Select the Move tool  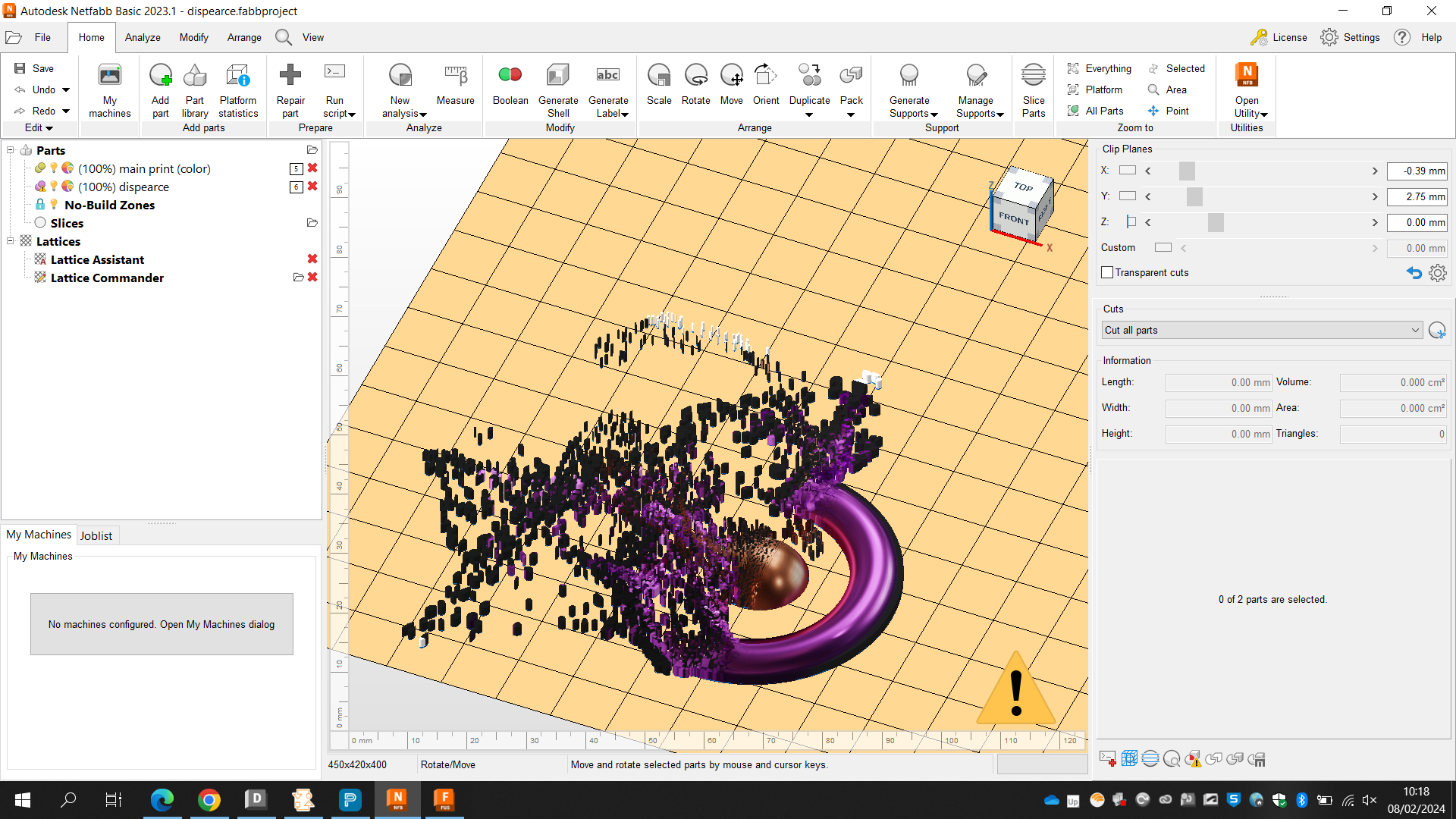(731, 85)
